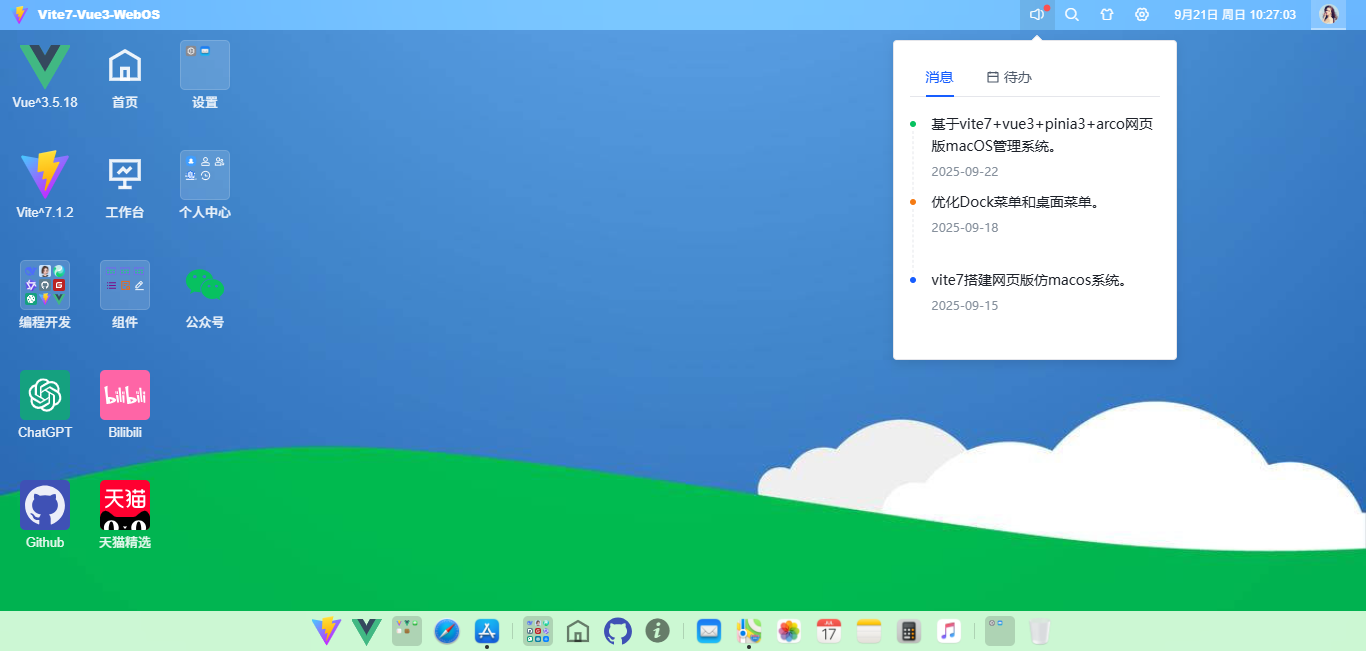The image size is (1366, 651).
Task: Click the notification speaker icon in top bar
Action: pyautogui.click(x=1037, y=15)
